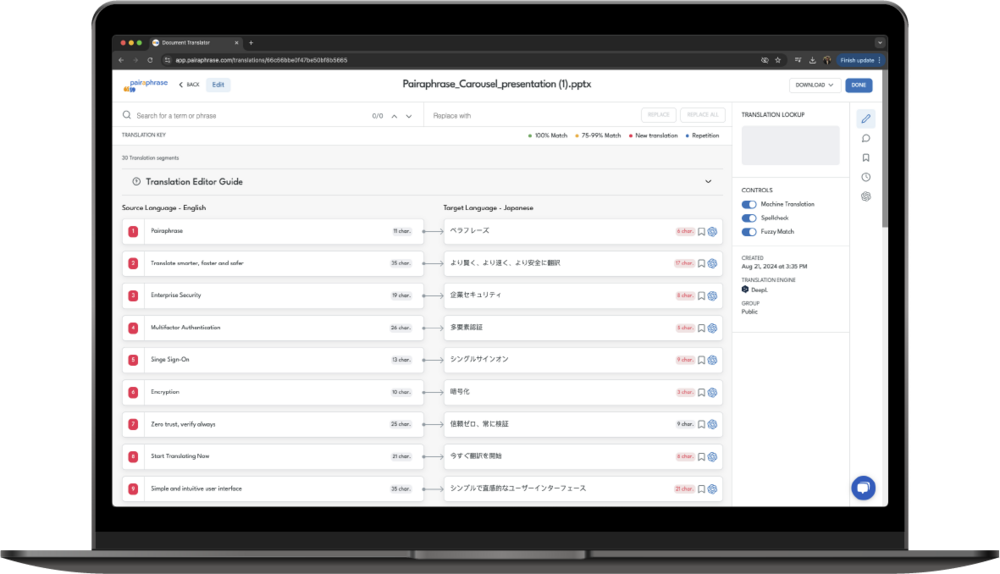Viewport: 1000px width, 574px height.
Task: Focus the Replace with field
Action: click(533, 115)
